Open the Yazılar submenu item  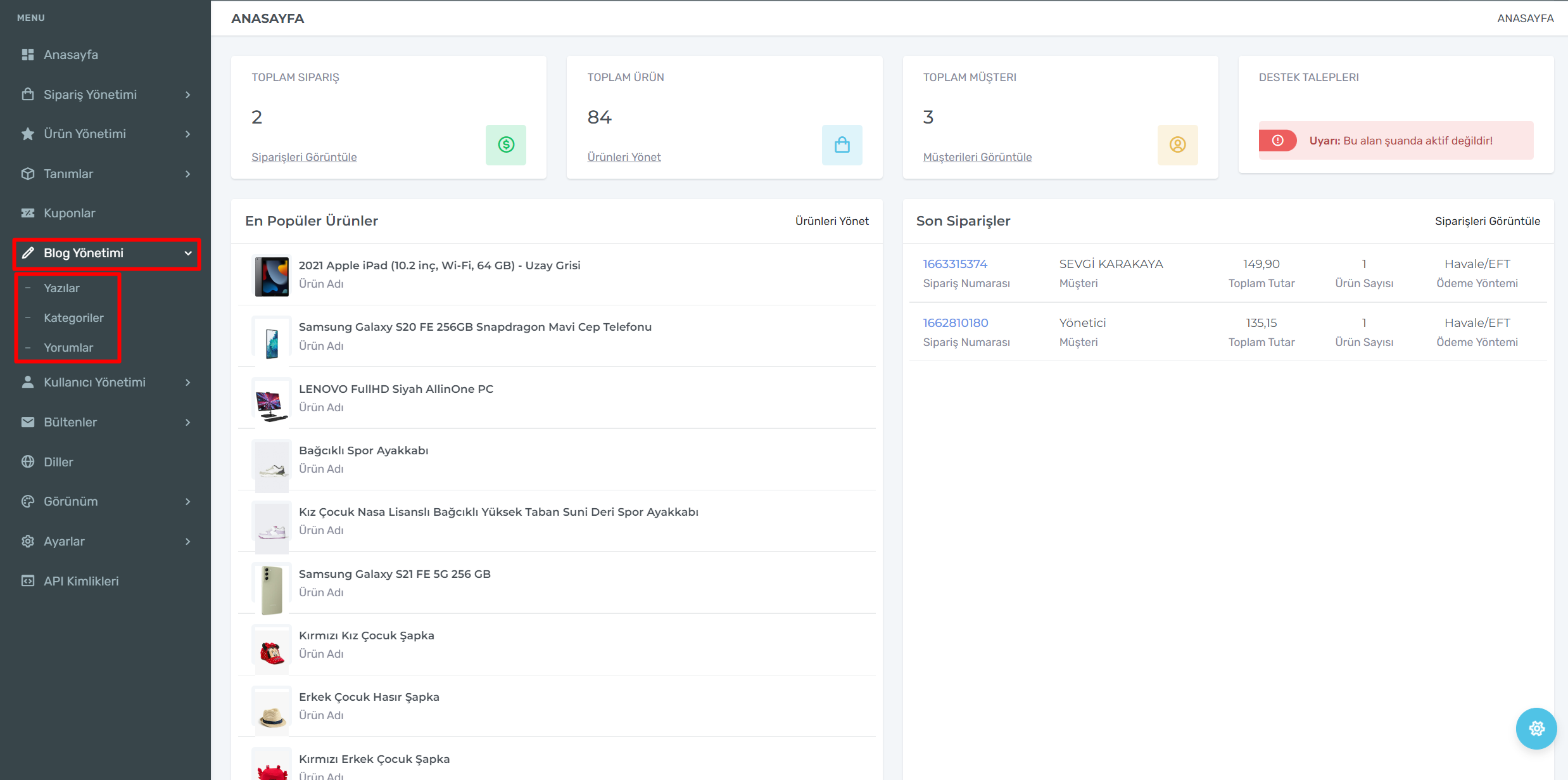[x=61, y=288]
